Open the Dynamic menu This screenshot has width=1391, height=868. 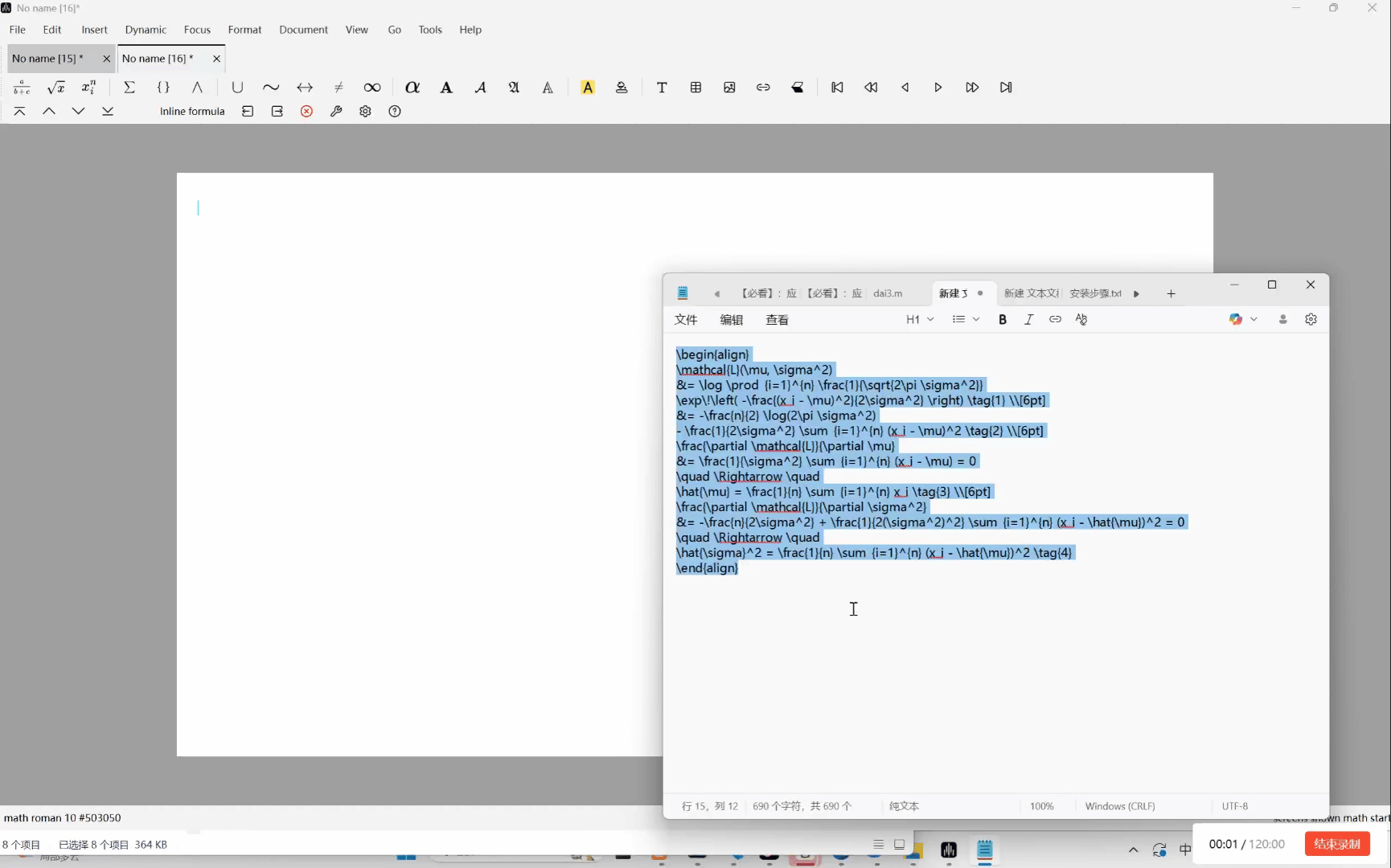(146, 30)
